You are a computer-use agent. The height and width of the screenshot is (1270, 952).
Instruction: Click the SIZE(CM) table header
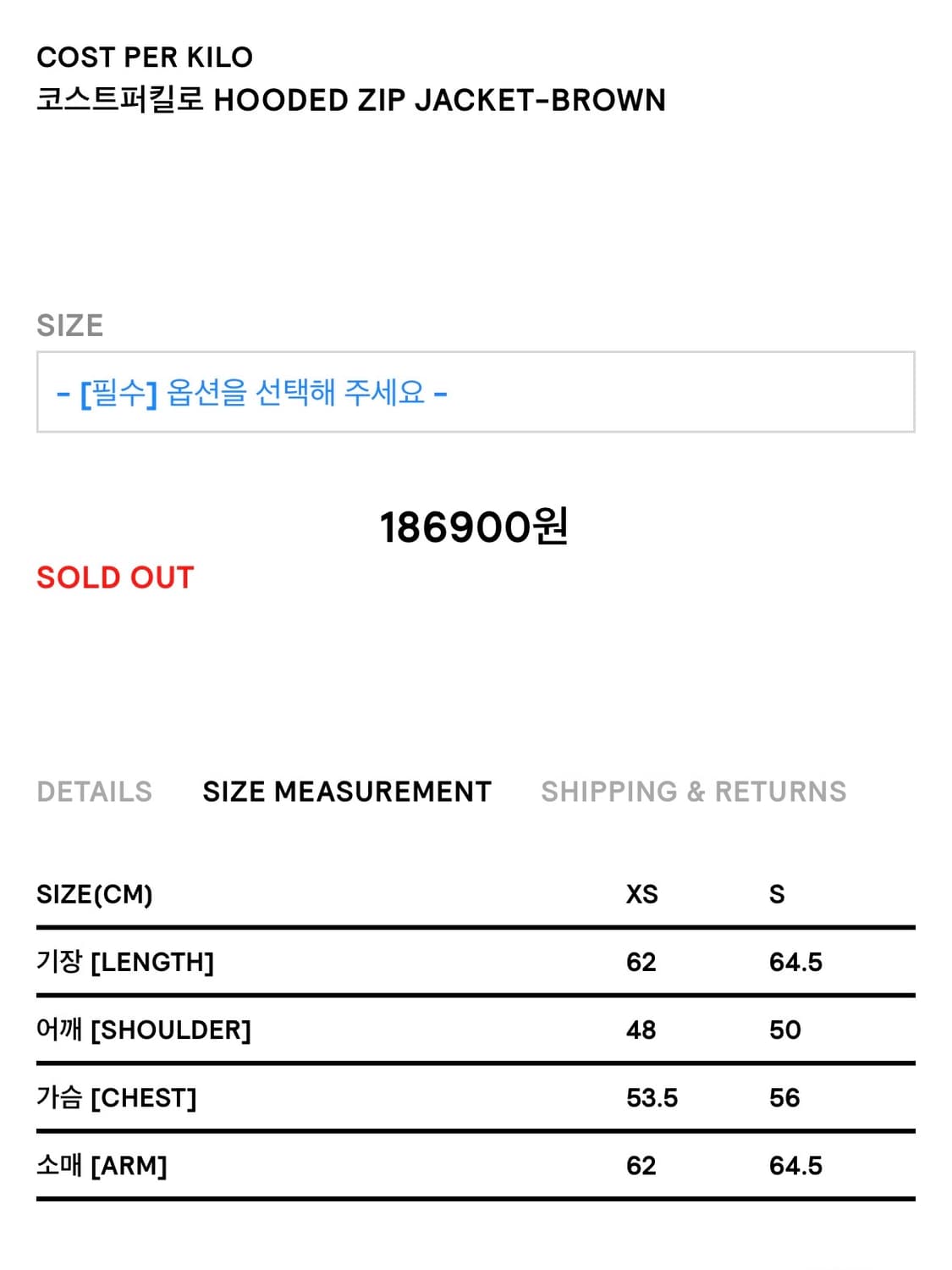pos(96,892)
